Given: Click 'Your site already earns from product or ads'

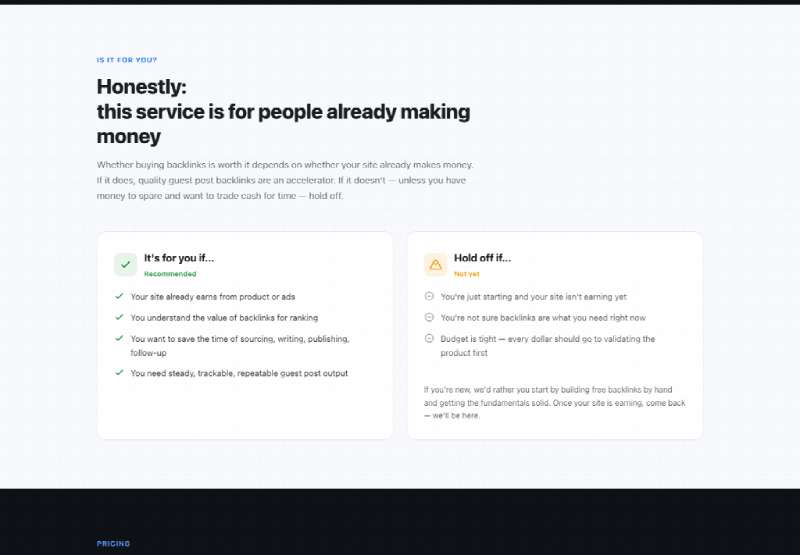Looking at the screenshot, I should 213,297.
